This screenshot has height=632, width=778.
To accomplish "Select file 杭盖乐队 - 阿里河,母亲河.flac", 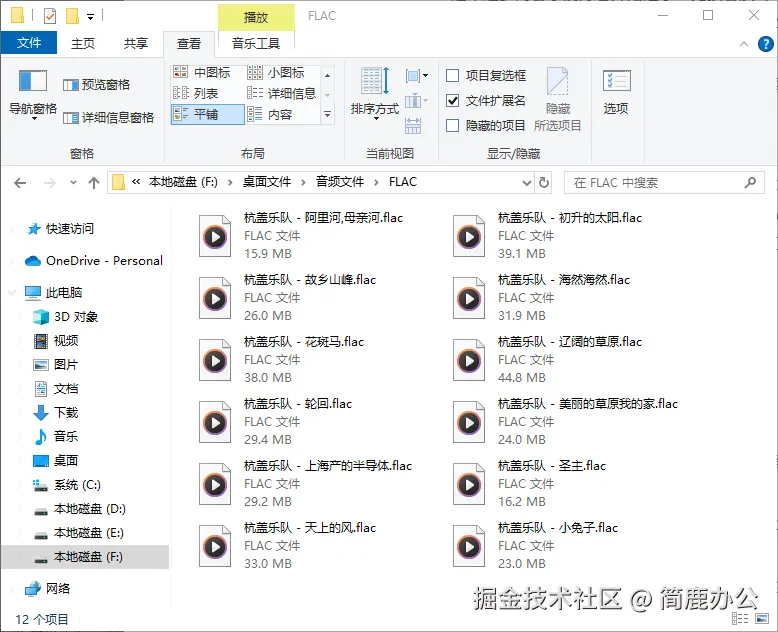I will click(x=301, y=236).
